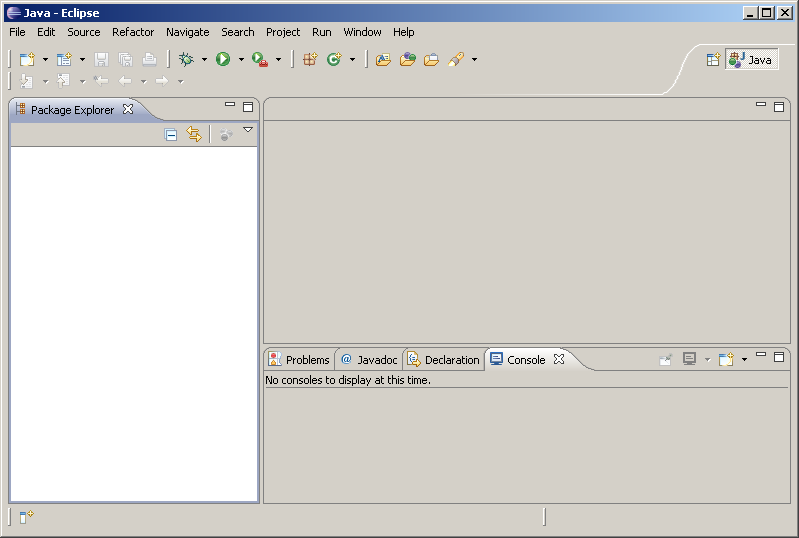Close the Console tab
The image size is (799, 538).
point(559,359)
